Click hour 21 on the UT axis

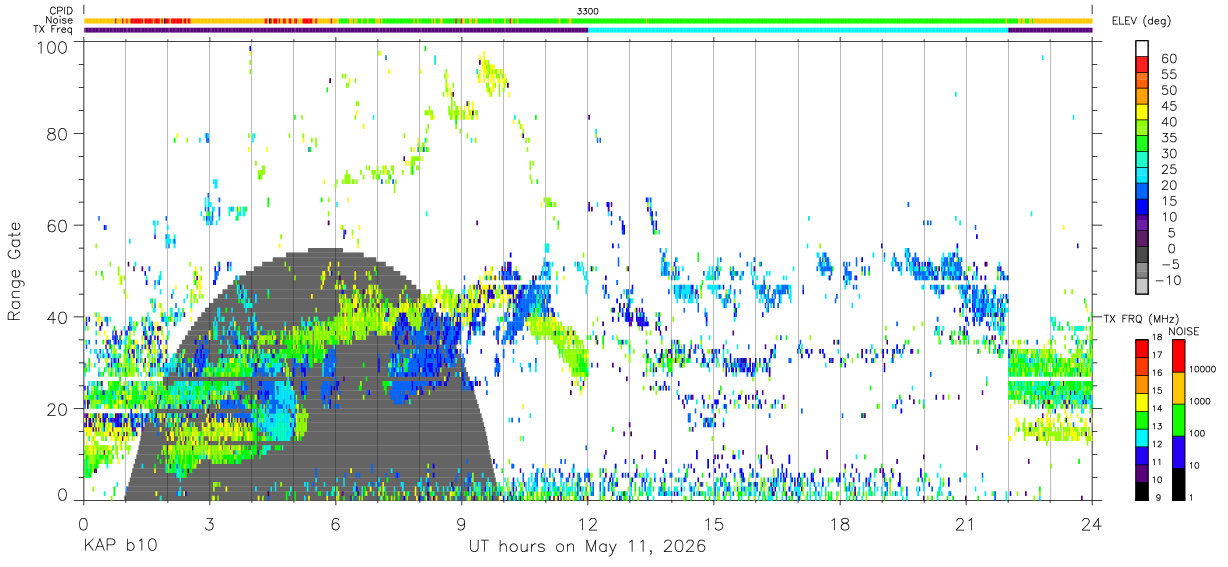[x=966, y=524]
